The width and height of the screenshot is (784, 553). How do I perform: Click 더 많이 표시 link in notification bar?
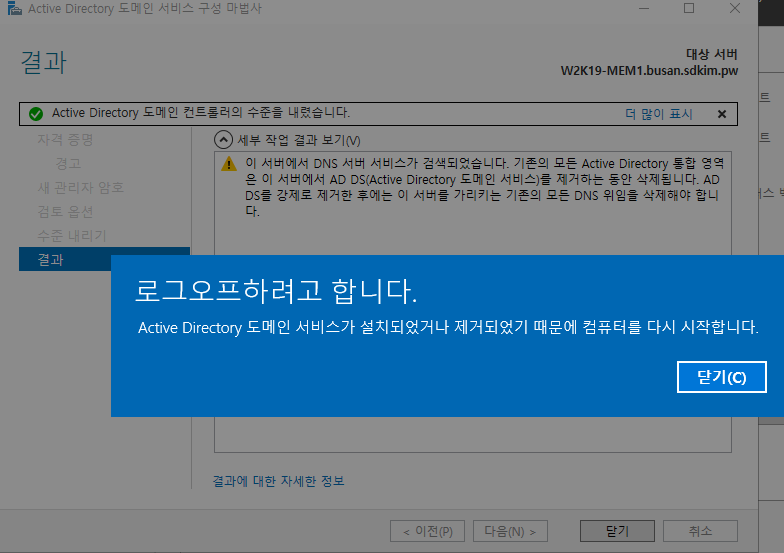coord(659,114)
